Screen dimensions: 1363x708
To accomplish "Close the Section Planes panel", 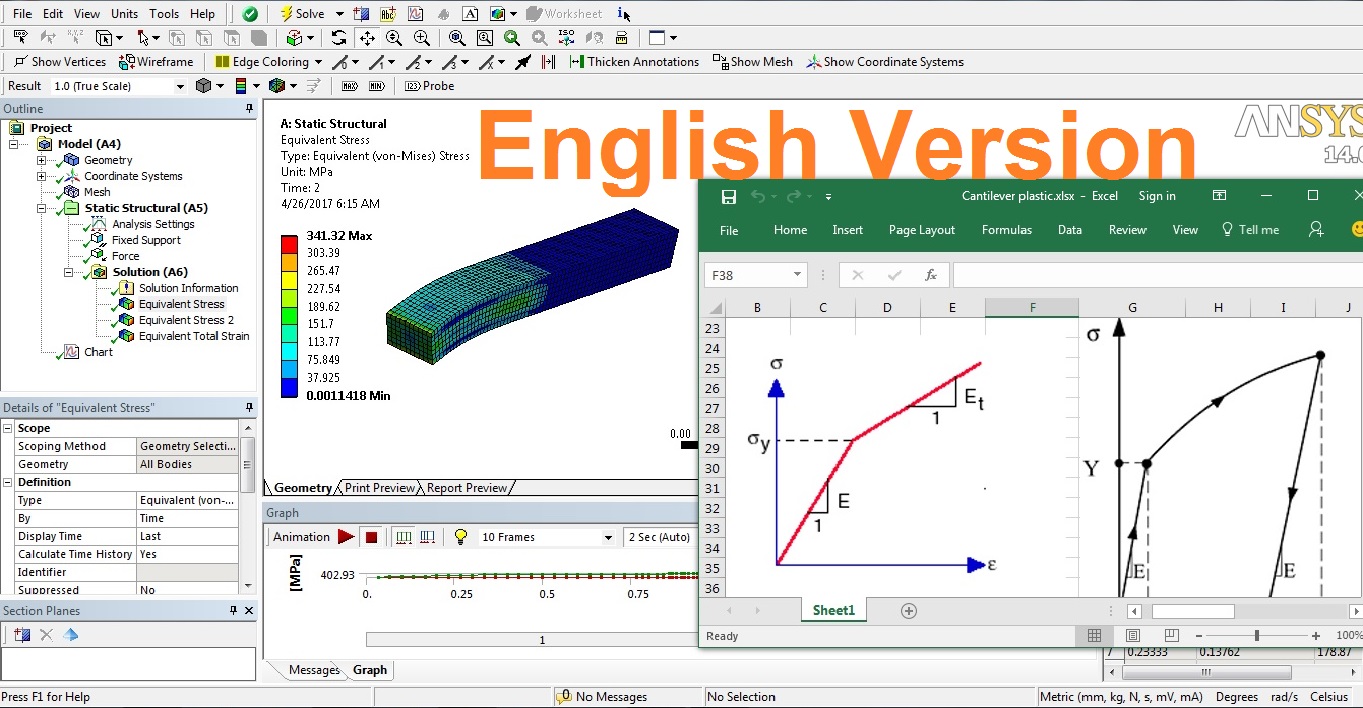I will point(249,611).
